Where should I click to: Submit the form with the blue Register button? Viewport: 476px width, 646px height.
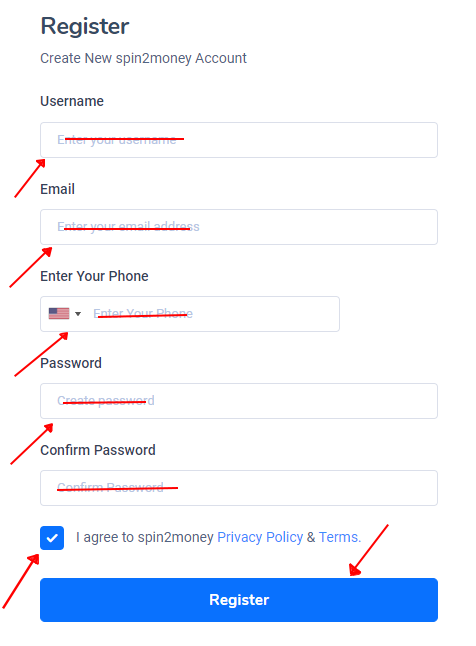tap(239, 600)
